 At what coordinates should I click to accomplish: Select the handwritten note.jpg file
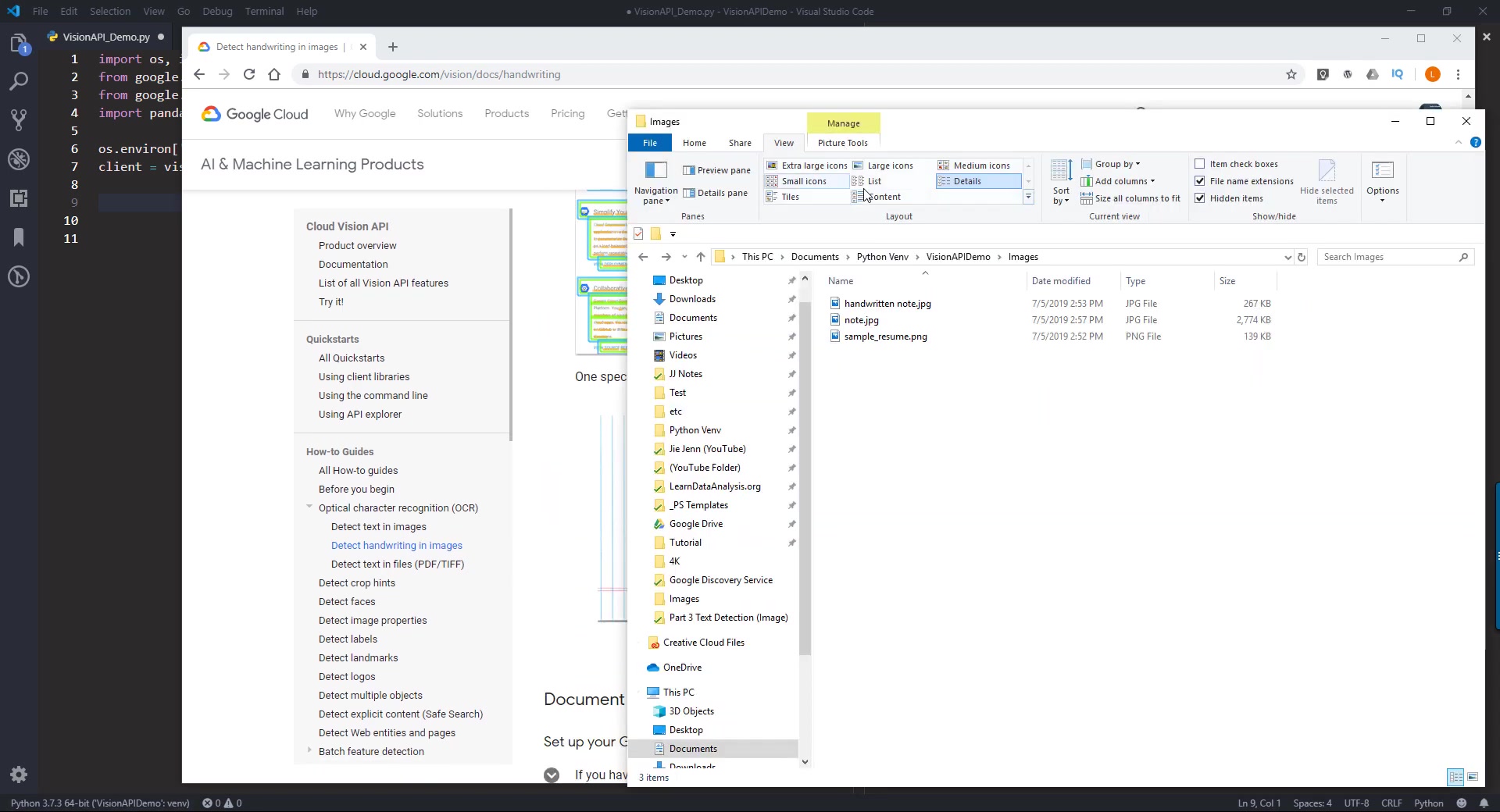pyautogui.click(x=887, y=304)
